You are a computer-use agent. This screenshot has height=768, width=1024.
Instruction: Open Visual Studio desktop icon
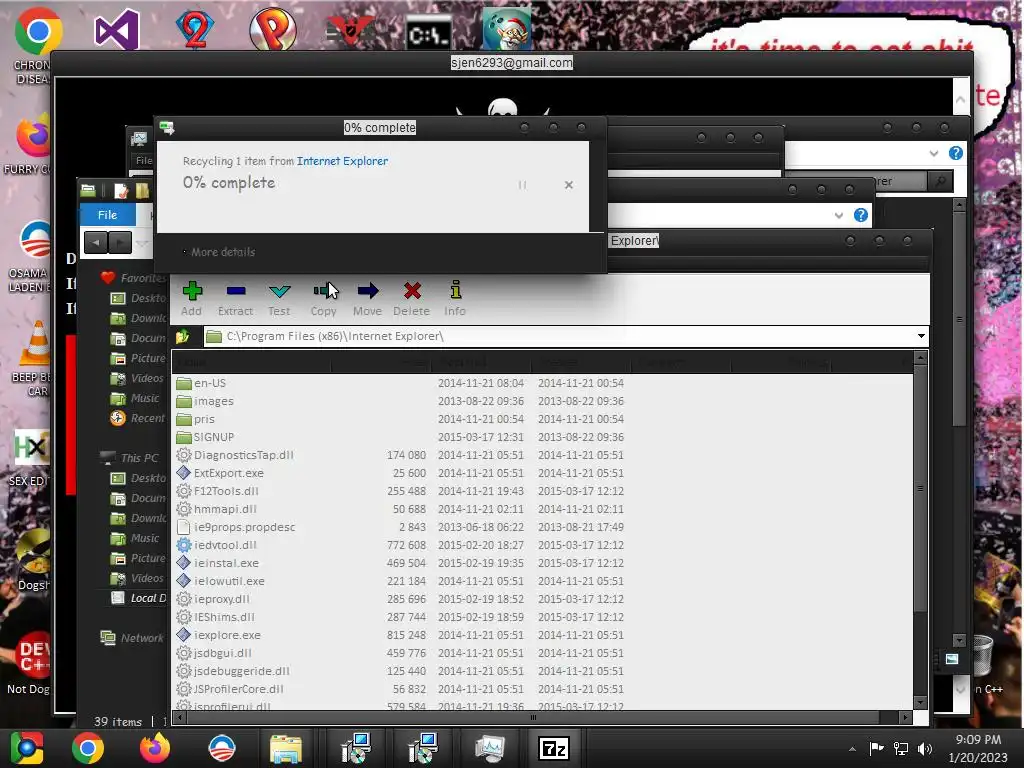pos(117,29)
